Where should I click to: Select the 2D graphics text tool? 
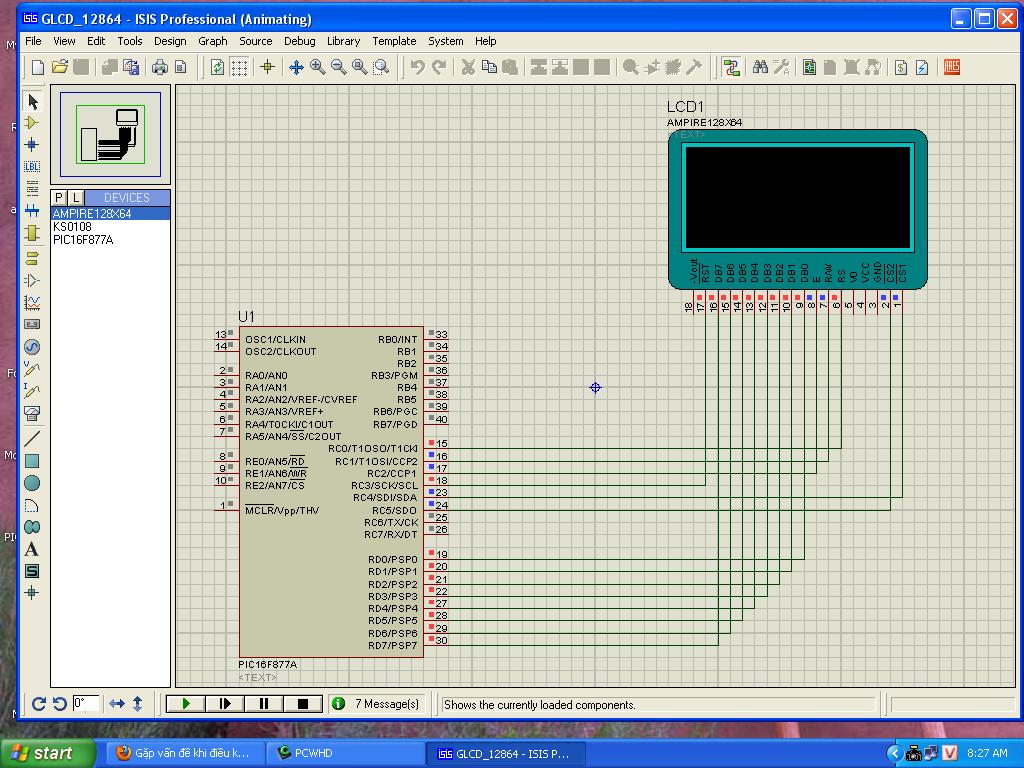(32, 549)
